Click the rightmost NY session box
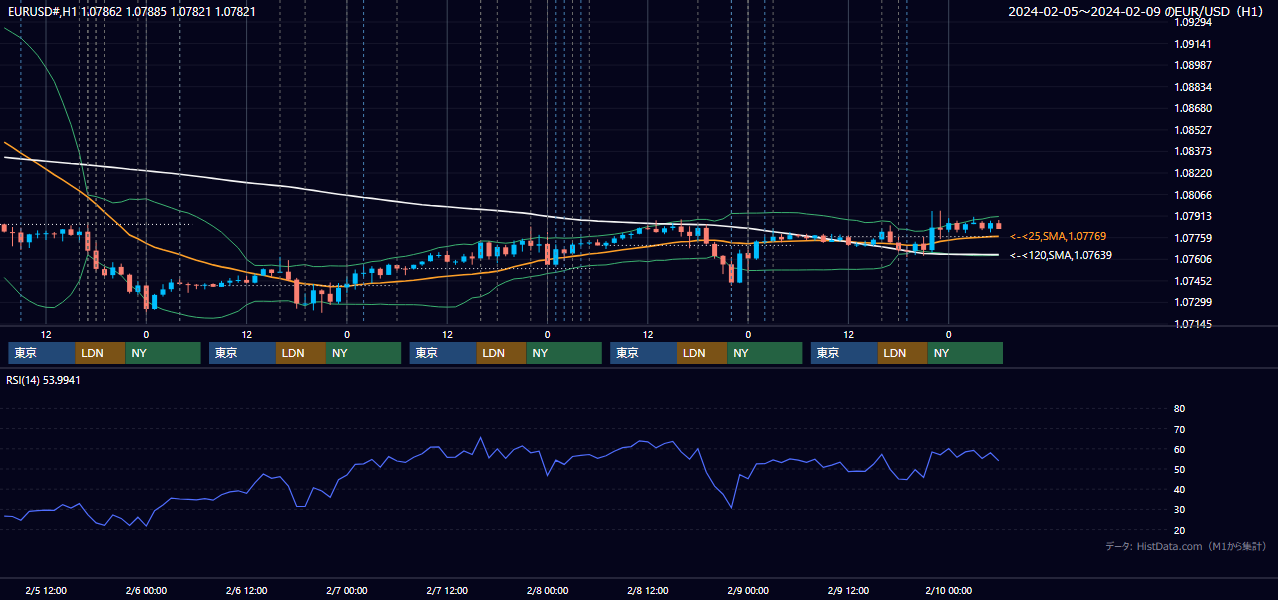1278x600 pixels. pyautogui.click(x=965, y=353)
